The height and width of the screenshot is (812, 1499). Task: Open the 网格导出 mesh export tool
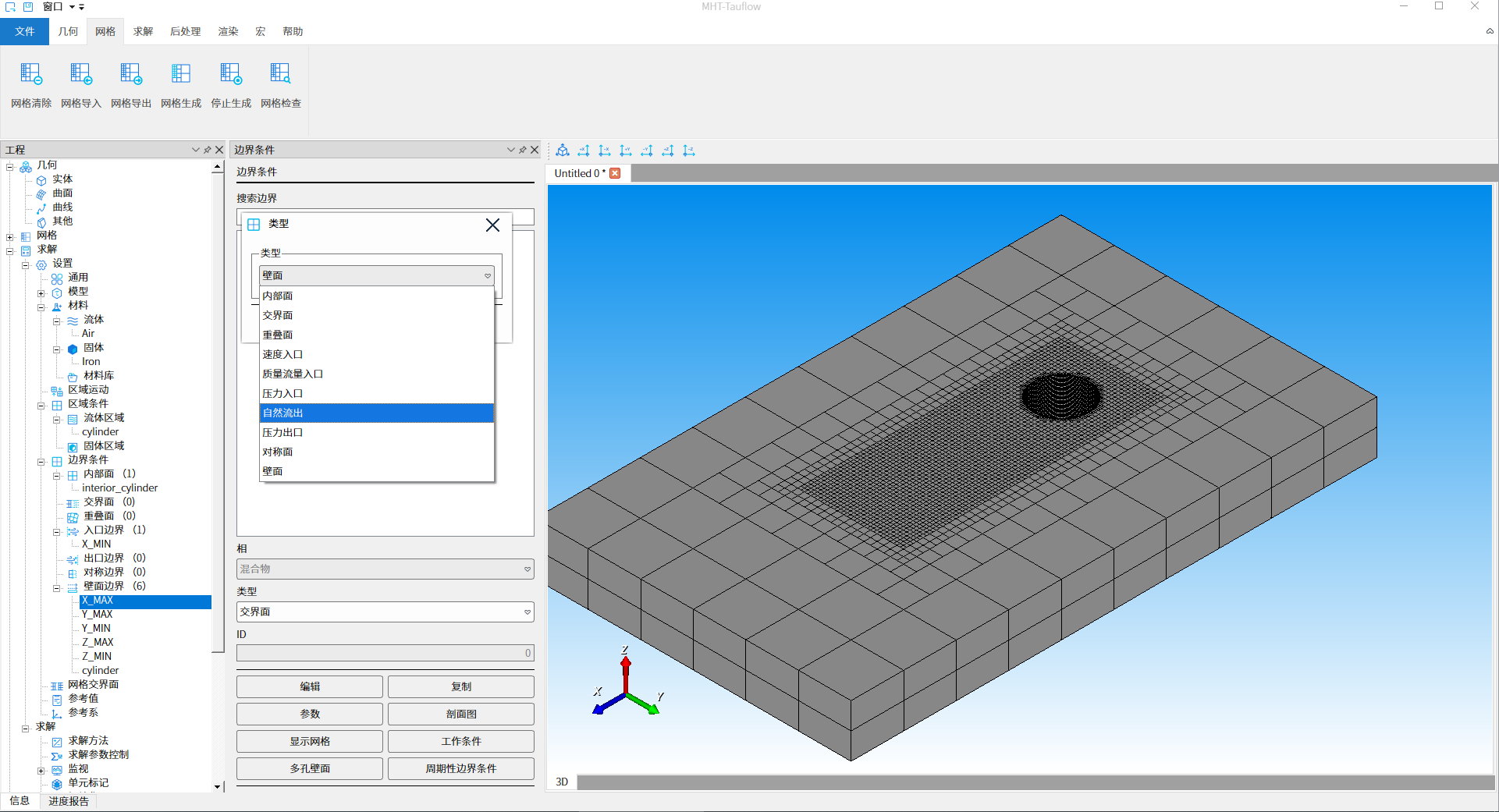tap(131, 75)
